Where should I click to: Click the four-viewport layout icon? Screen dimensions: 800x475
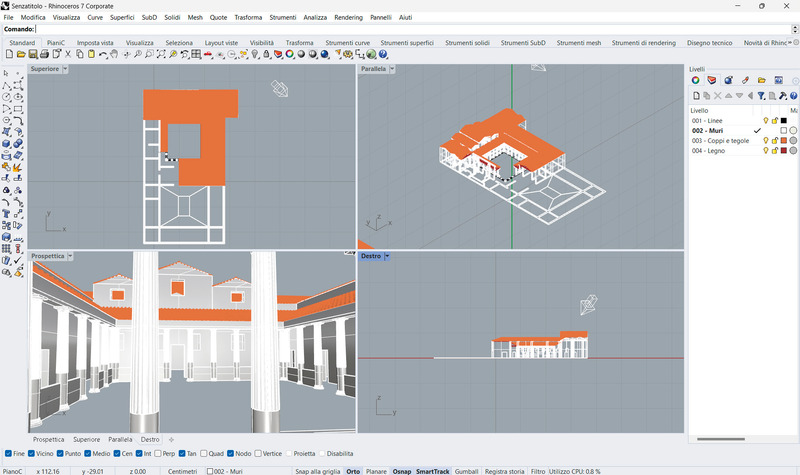click(x=196, y=54)
